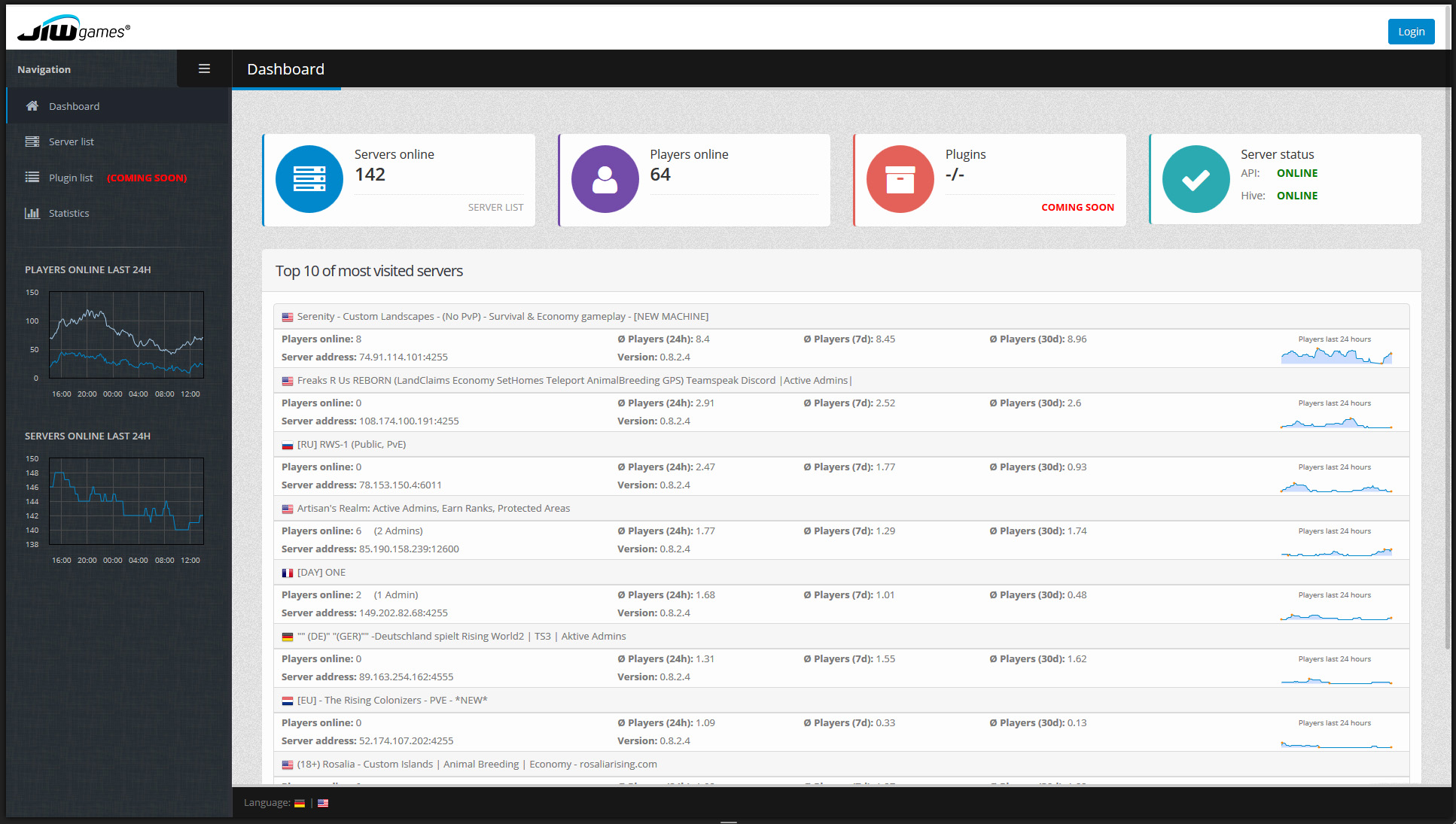Expand the [RU] RWS-1 server row
Image resolution: width=1456 pixels, height=824 pixels.
tap(352, 445)
